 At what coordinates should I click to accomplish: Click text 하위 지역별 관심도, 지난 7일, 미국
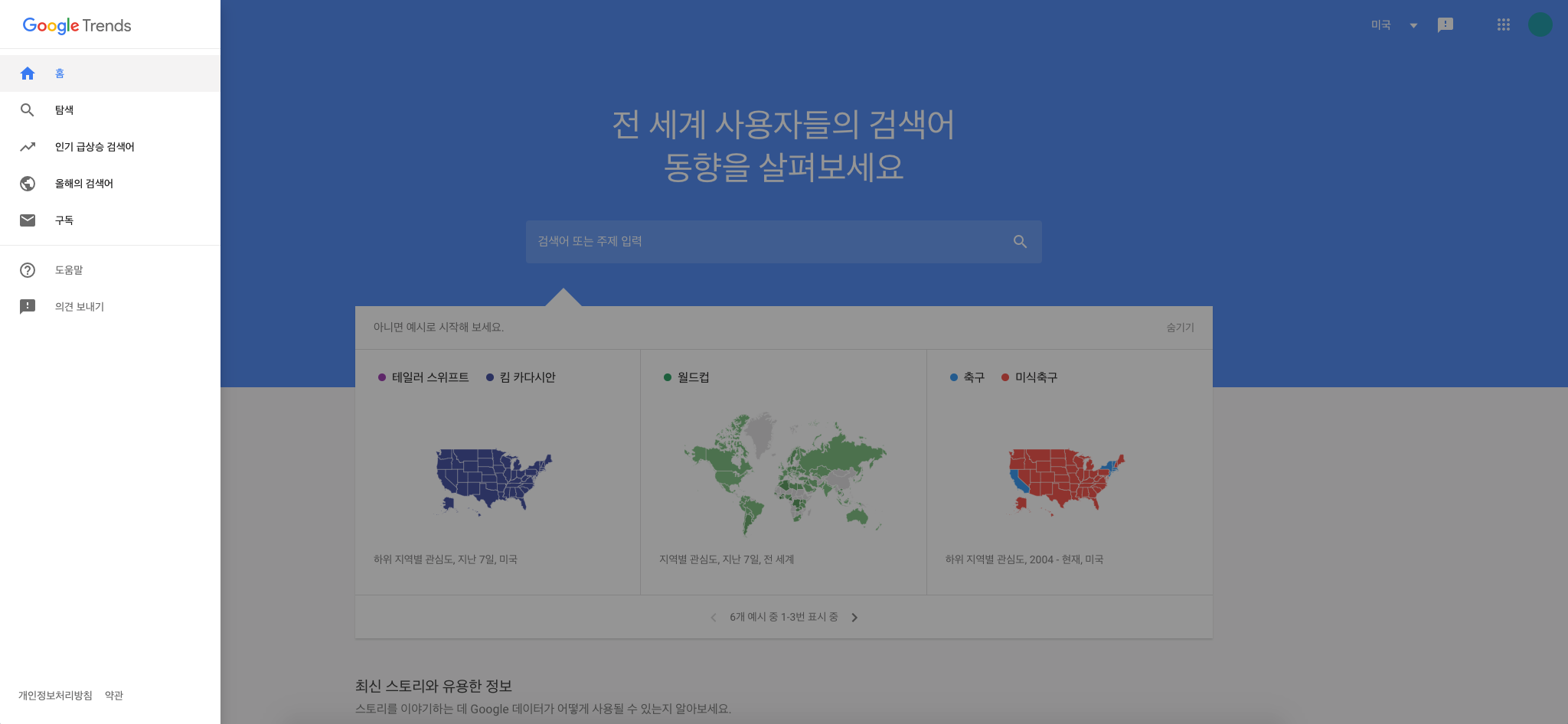(x=446, y=559)
